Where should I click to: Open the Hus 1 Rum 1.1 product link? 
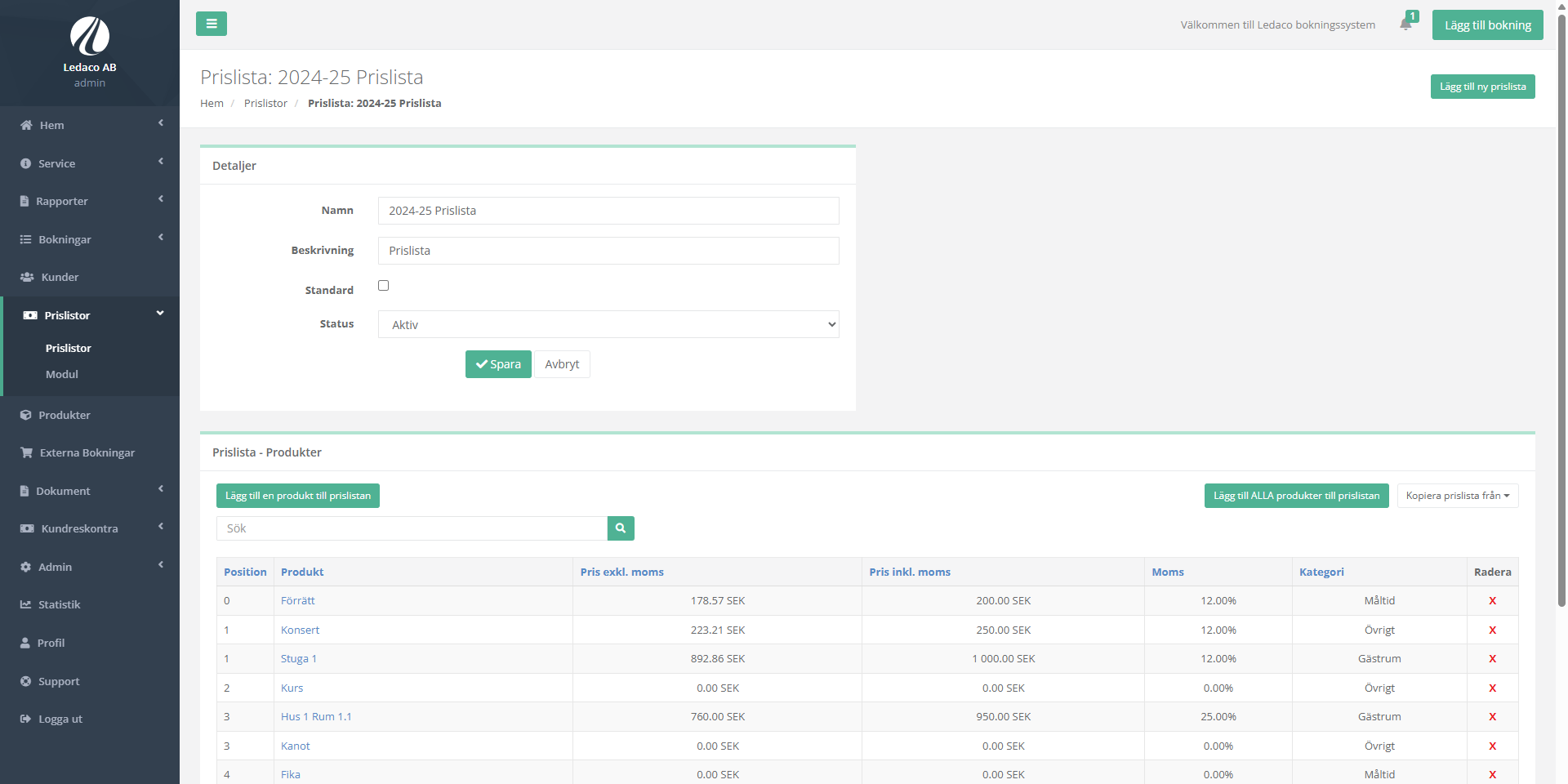click(x=316, y=717)
